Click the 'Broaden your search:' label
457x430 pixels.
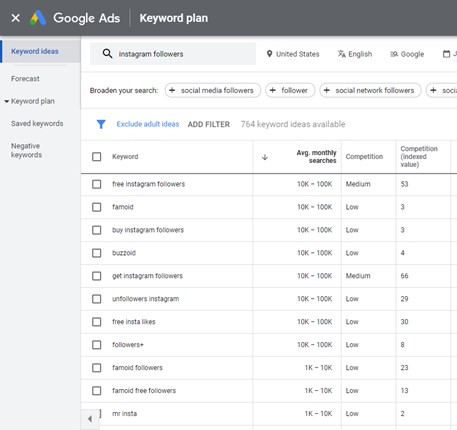point(124,90)
